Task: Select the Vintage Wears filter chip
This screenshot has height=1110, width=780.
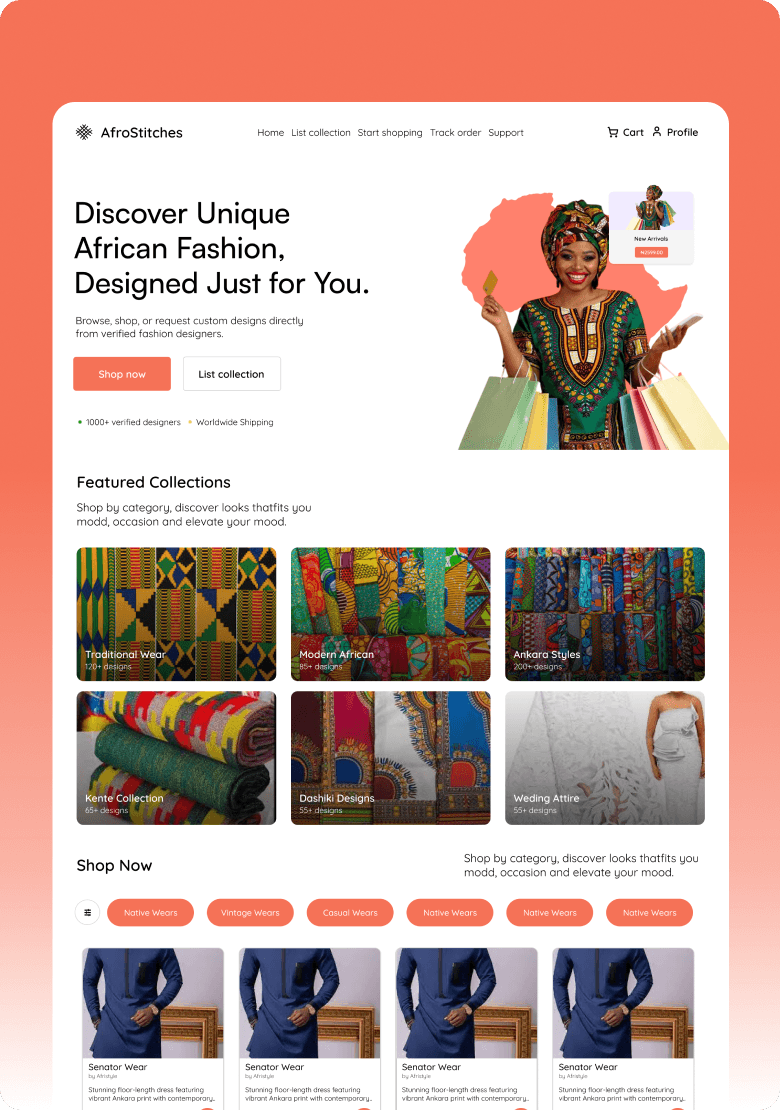Action: 250,912
